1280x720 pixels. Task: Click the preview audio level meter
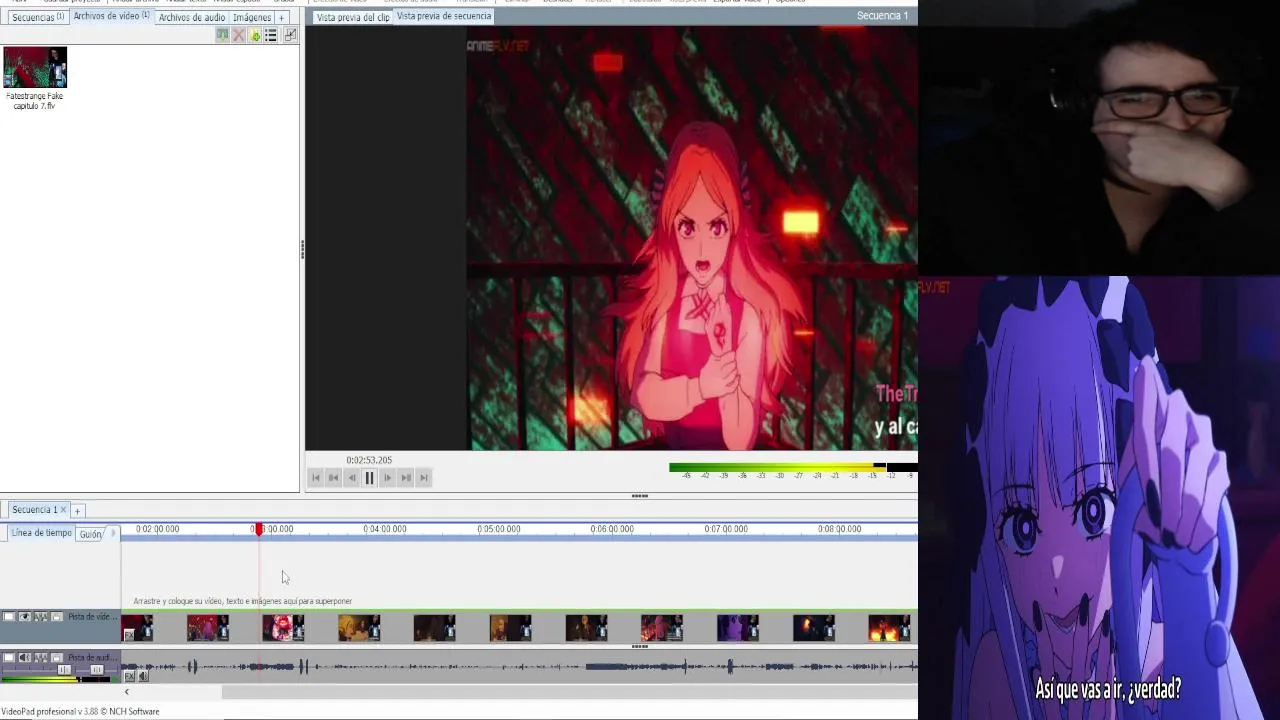pyautogui.click(x=792, y=467)
